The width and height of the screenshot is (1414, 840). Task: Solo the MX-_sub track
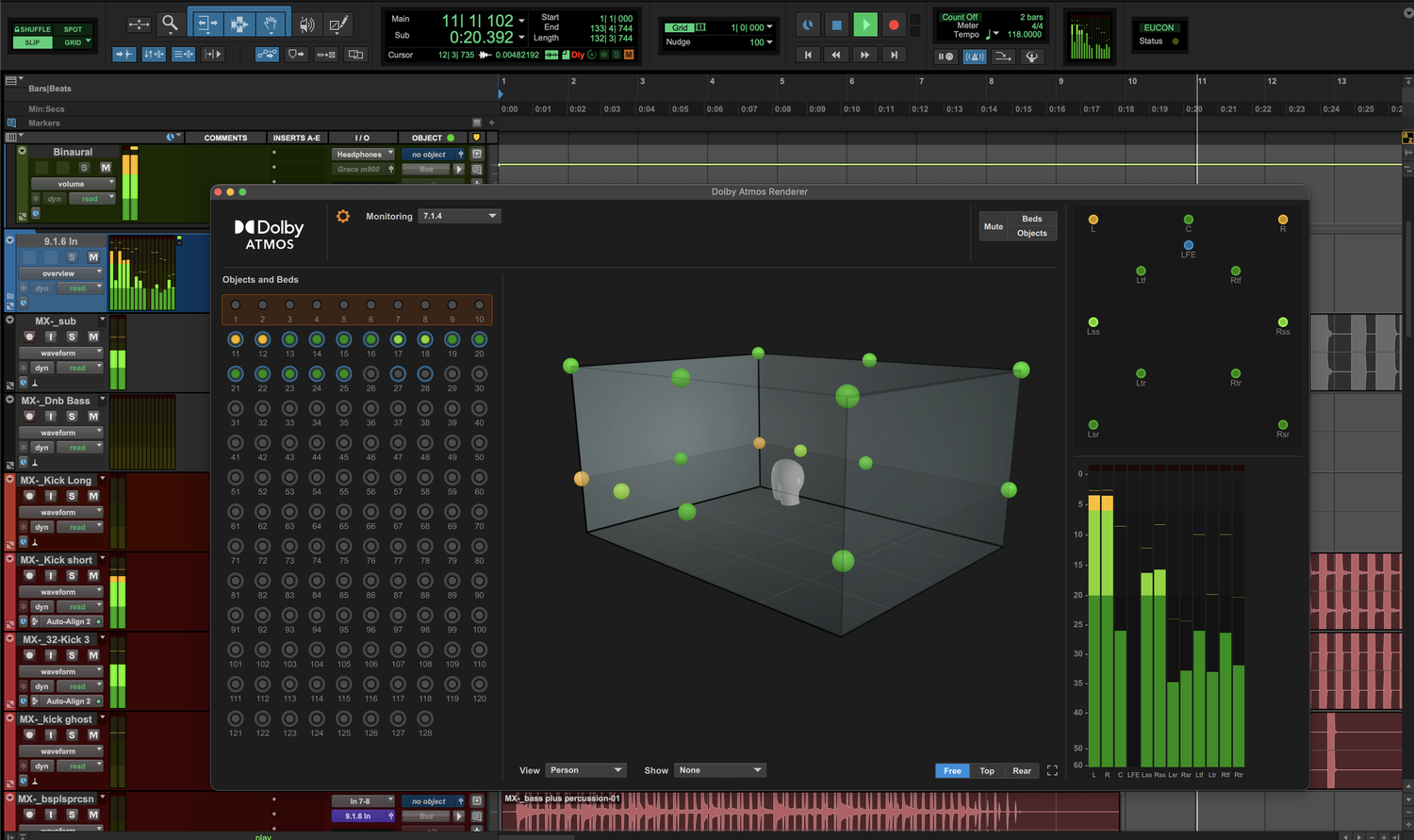coord(72,337)
